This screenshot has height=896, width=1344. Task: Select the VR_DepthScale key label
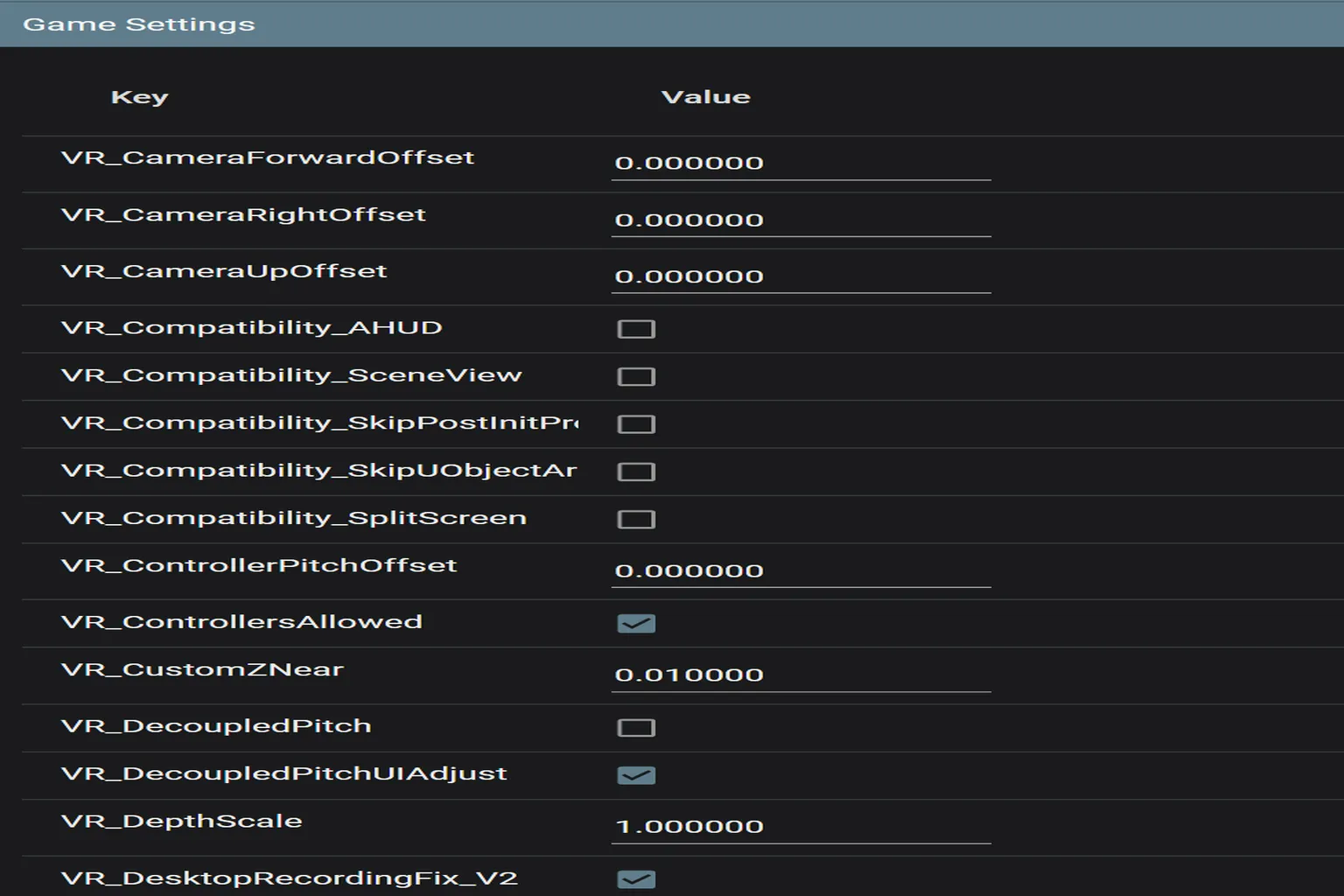point(182,822)
